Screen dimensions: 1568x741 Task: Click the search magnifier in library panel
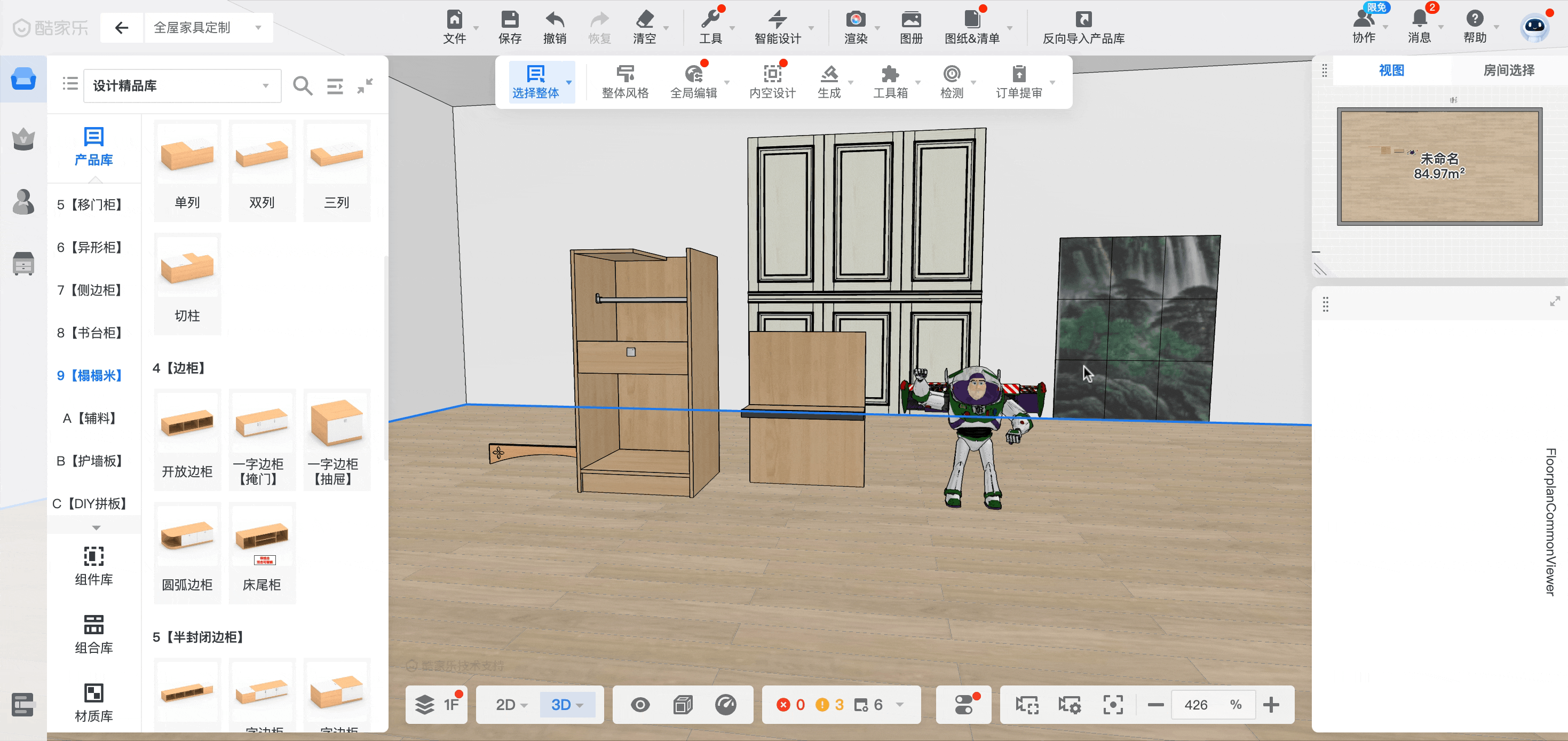click(303, 86)
